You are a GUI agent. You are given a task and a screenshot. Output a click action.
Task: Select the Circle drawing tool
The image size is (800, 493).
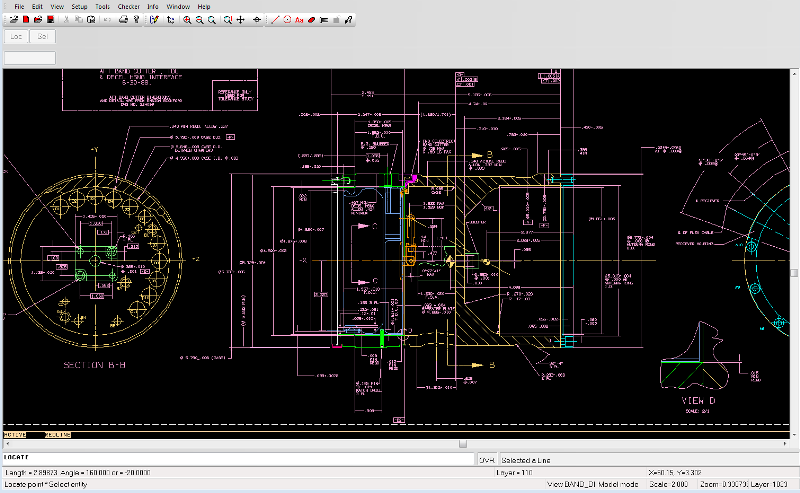pyautogui.click(x=287, y=19)
